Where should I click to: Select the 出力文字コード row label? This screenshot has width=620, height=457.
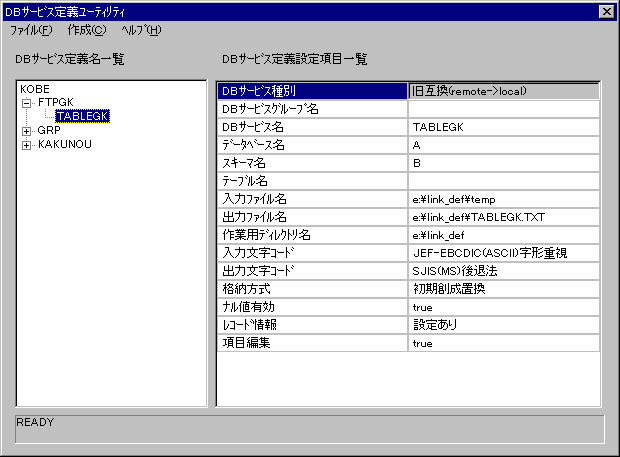[312, 271]
